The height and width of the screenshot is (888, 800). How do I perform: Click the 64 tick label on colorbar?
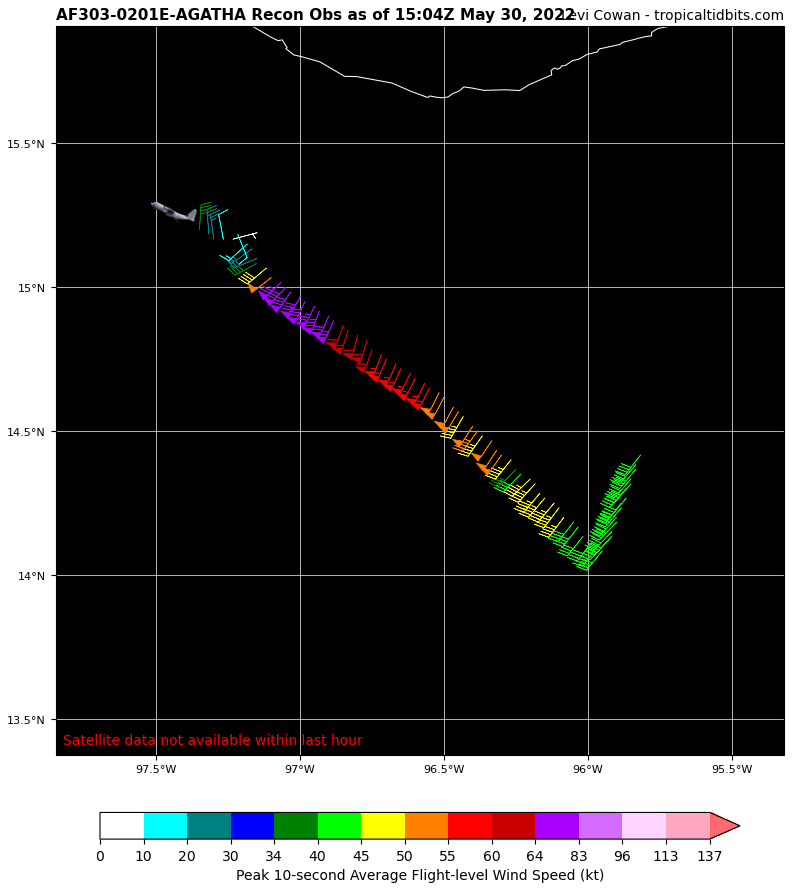(x=535, y=856)
